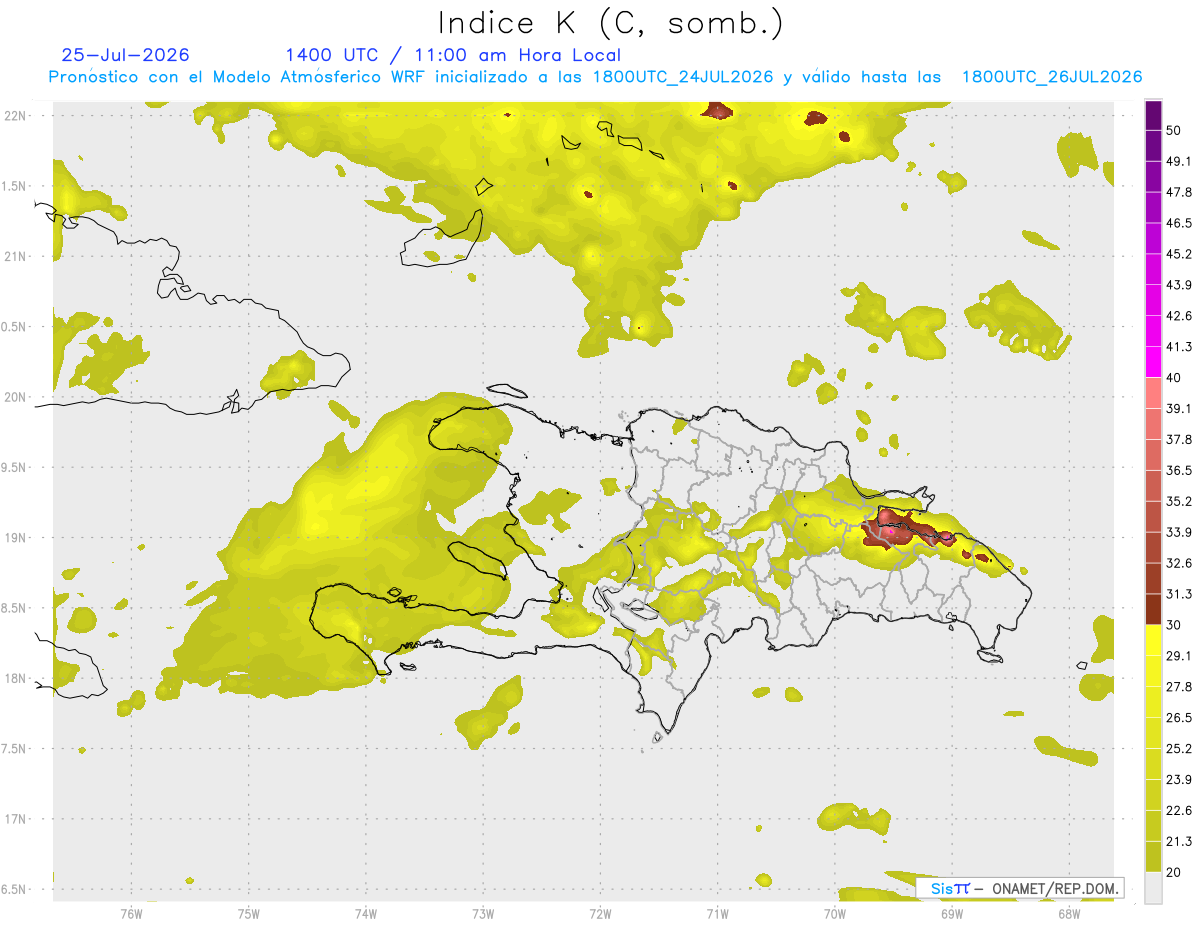Click the legend value '21.3'
This screenshot has height=927, width=1200.
pos(1179,840)
